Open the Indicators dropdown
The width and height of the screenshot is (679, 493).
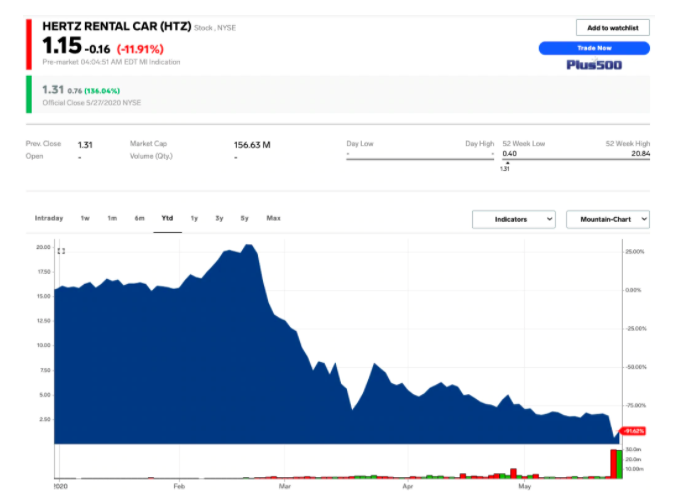pyautogui.click(x=514, y=219)
